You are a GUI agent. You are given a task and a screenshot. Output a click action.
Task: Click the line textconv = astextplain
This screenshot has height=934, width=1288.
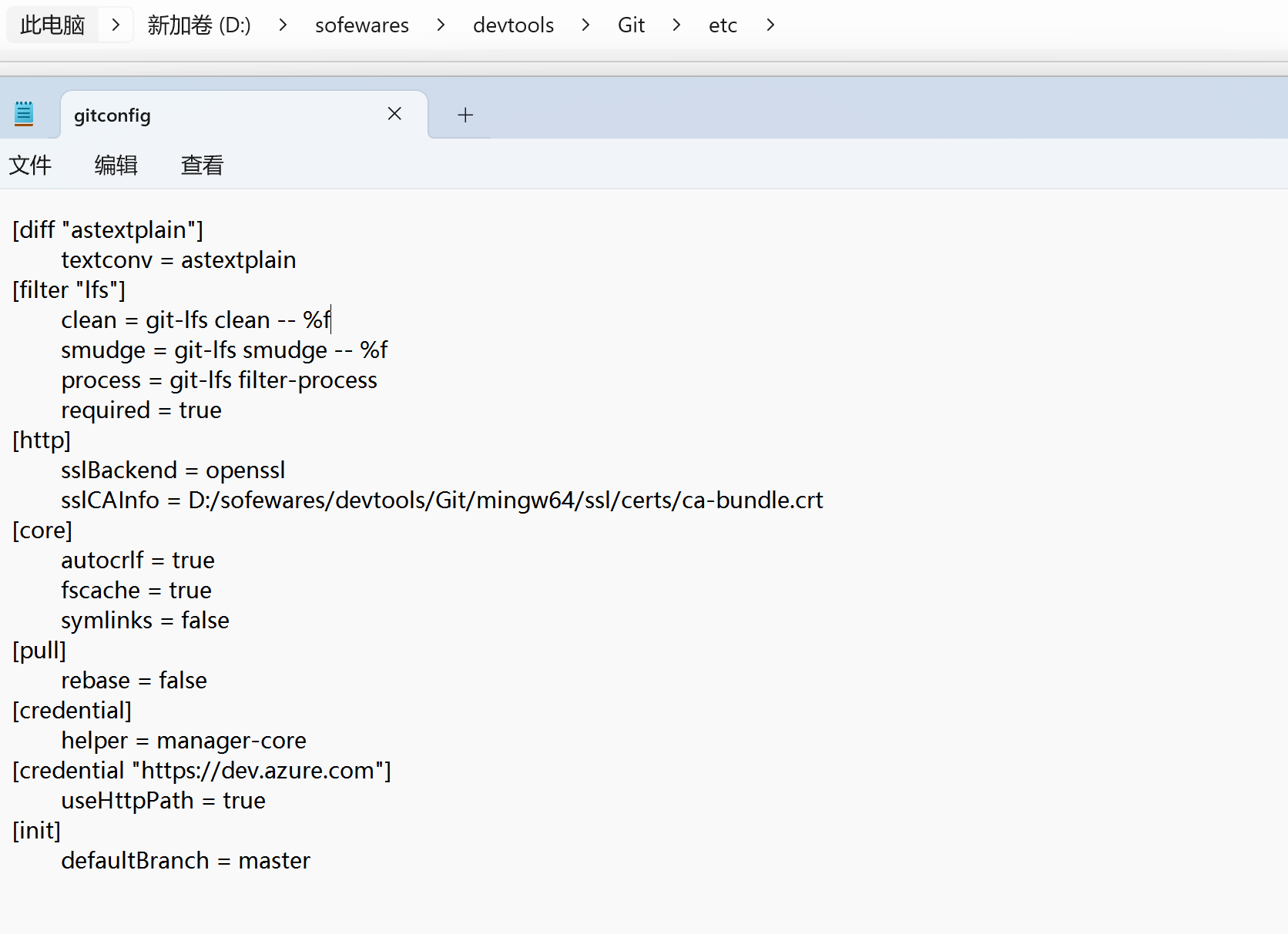(x=179, y=259)
